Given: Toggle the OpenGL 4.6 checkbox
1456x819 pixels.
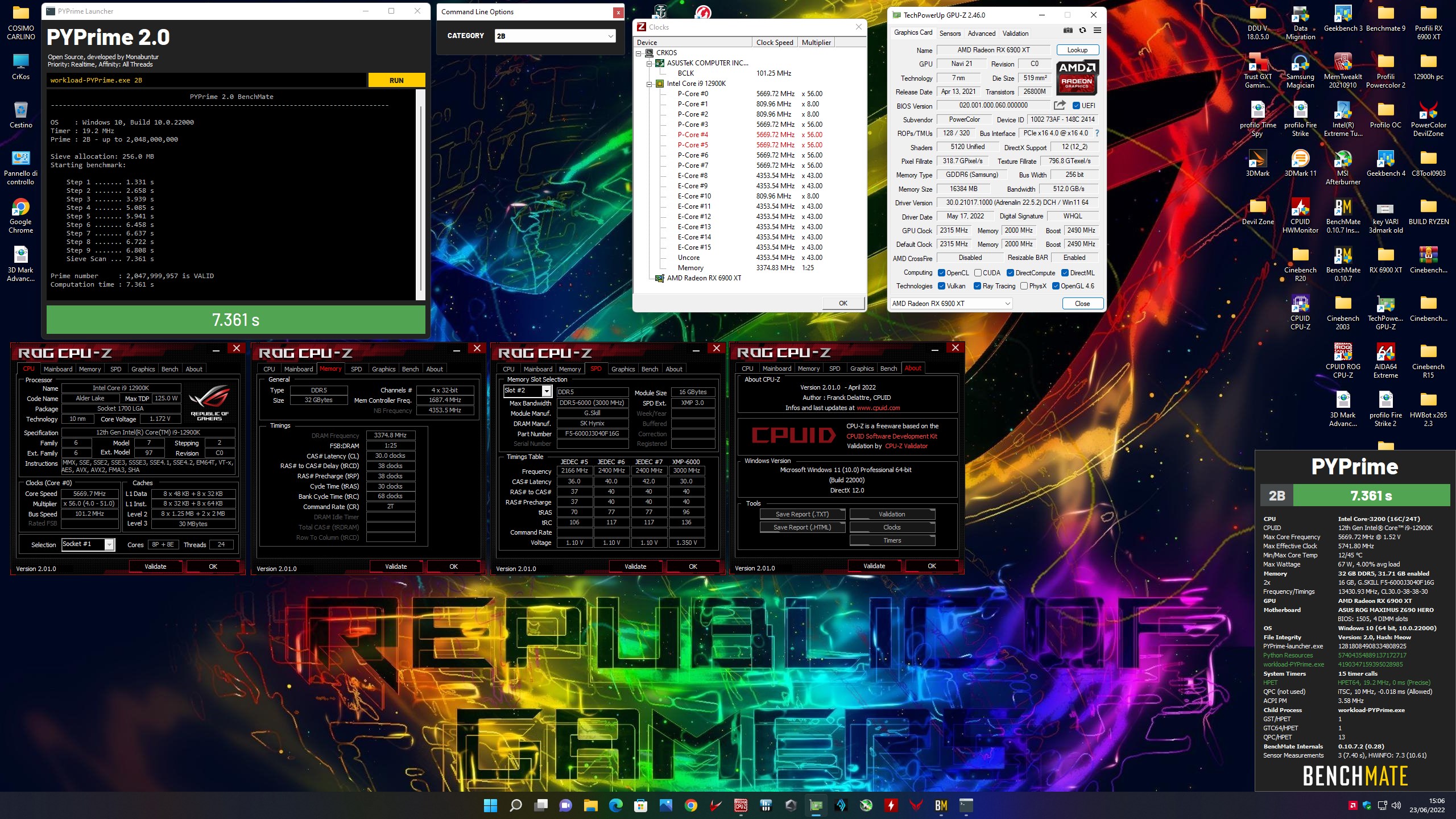Looking at the screenshot, I should (1056, 286).
